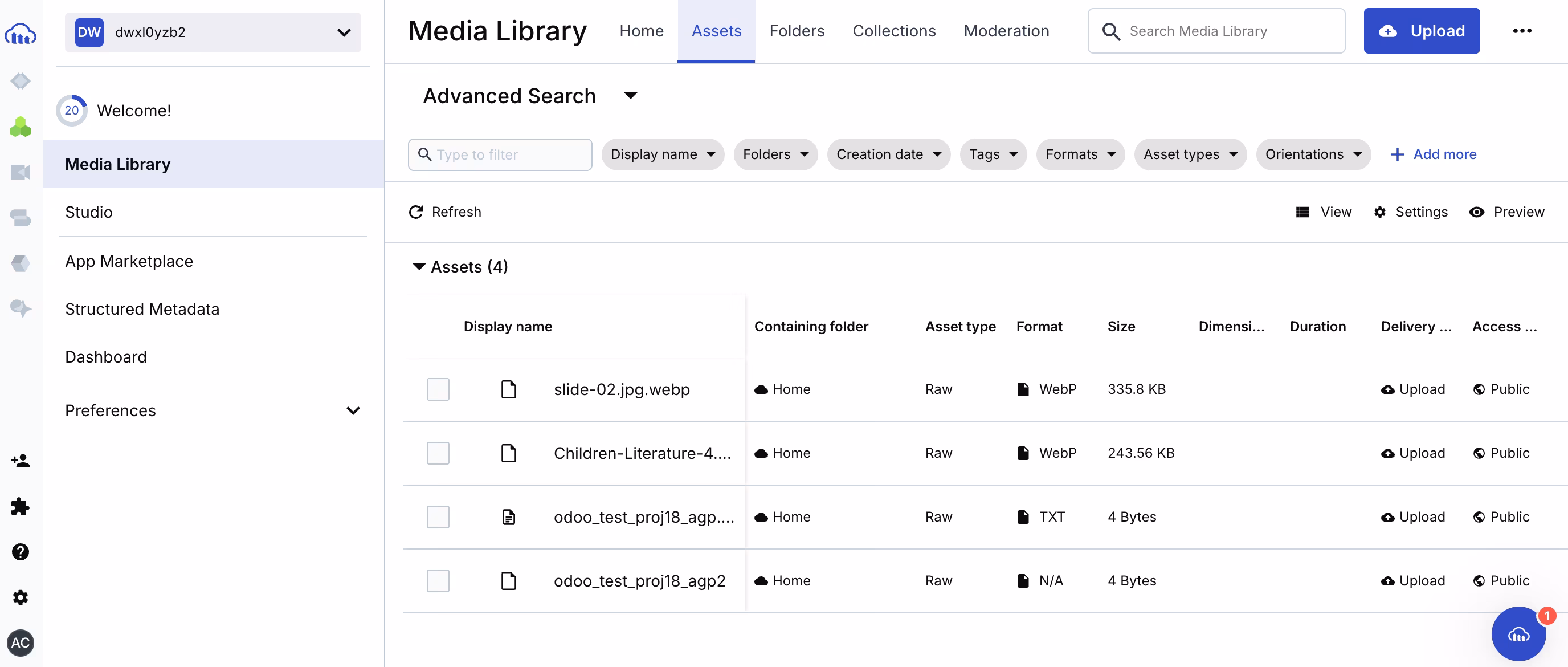The width and height of the screenshot is (1568, 667).
Task: Open the dwxl0yzb2 account dropdown
Action: tap(213, 32)
